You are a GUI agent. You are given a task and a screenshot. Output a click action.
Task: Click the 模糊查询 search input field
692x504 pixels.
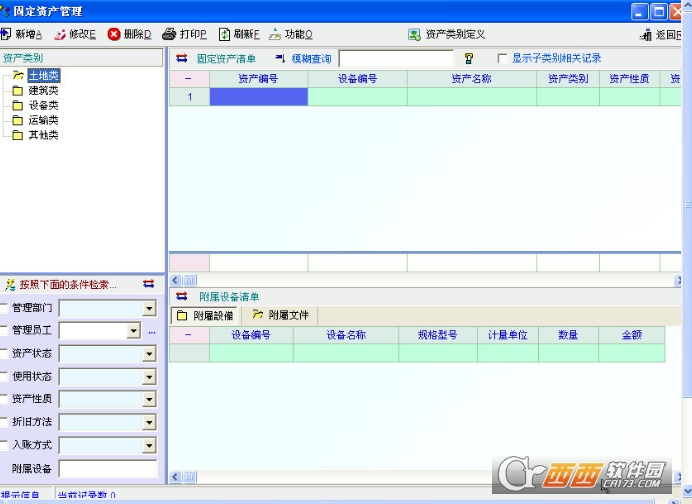click(x=396, y=58)
